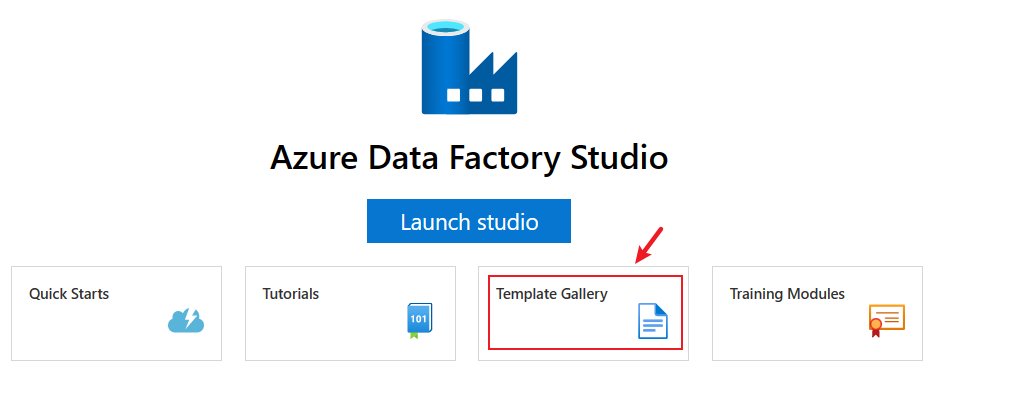This screenshot has height=401, width=1020.
Task: Click the Azure Data Factory Studio heading
Action: [469, 158]
